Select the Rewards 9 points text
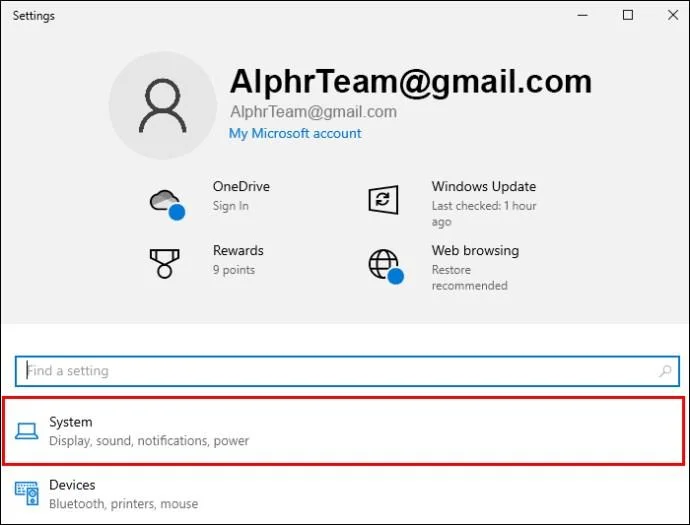Screen dimensions: 690x525 click(x=233, y=270)
